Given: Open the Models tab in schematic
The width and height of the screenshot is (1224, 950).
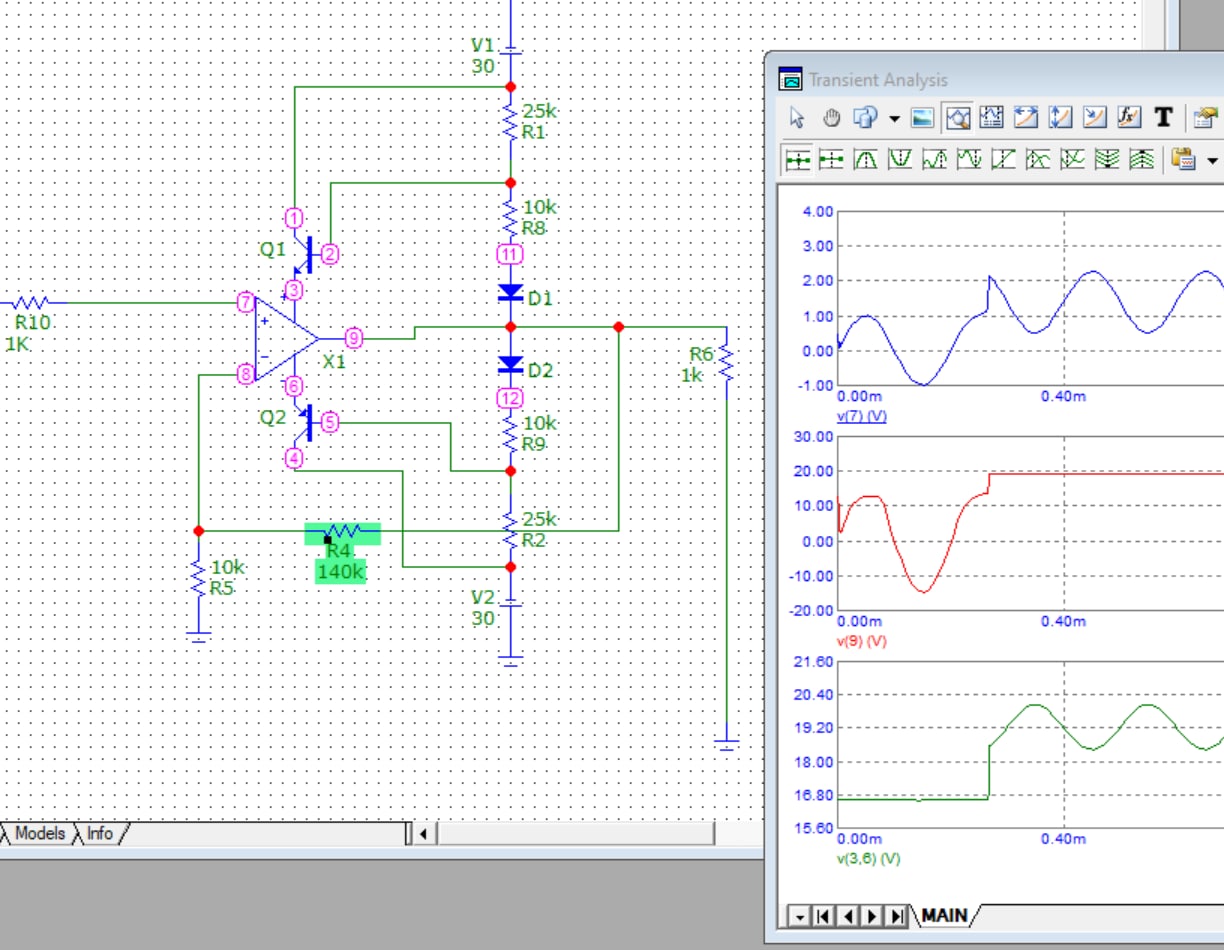Looking at the screenshot, I should (x=39, y=833).
